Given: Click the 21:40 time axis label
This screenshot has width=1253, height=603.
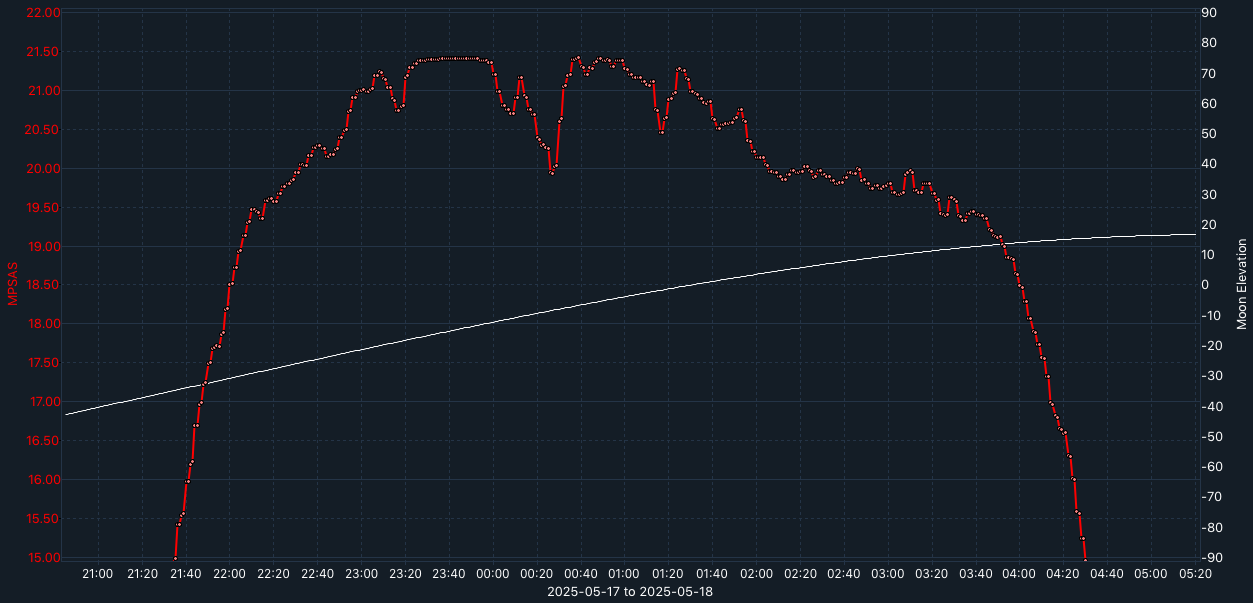Looking at the screenshot, I should (186, 574).
